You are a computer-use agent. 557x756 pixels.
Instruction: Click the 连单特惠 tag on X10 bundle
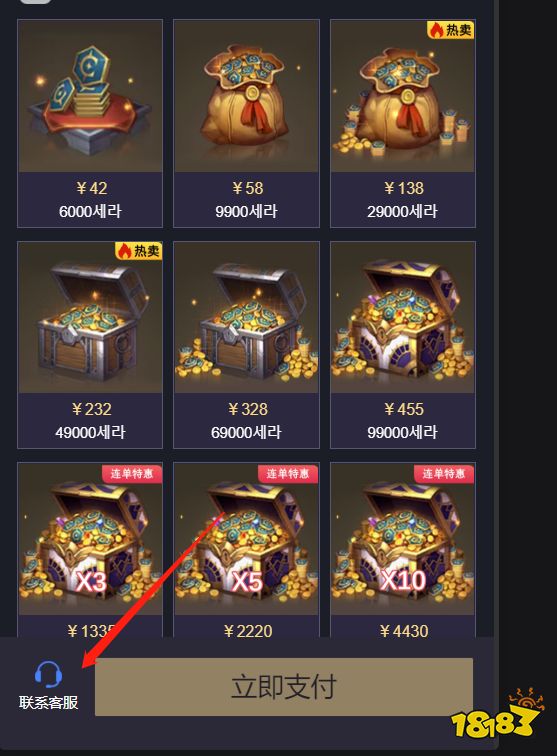pyautogui.click(x=444, y=473)
